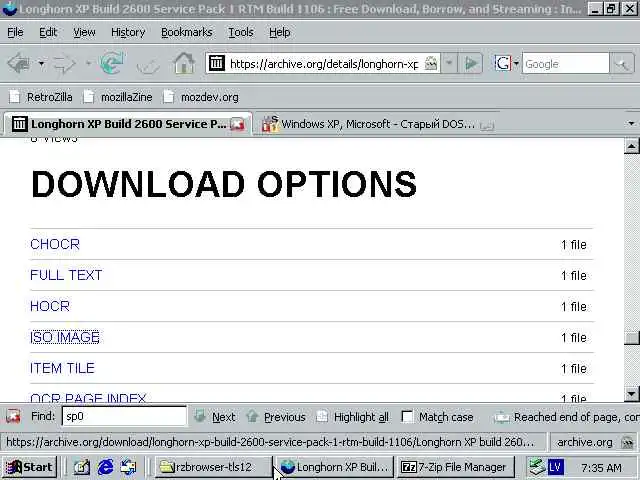
Task: Click Show Desktop quick launch icon
Action: point(129,467)
